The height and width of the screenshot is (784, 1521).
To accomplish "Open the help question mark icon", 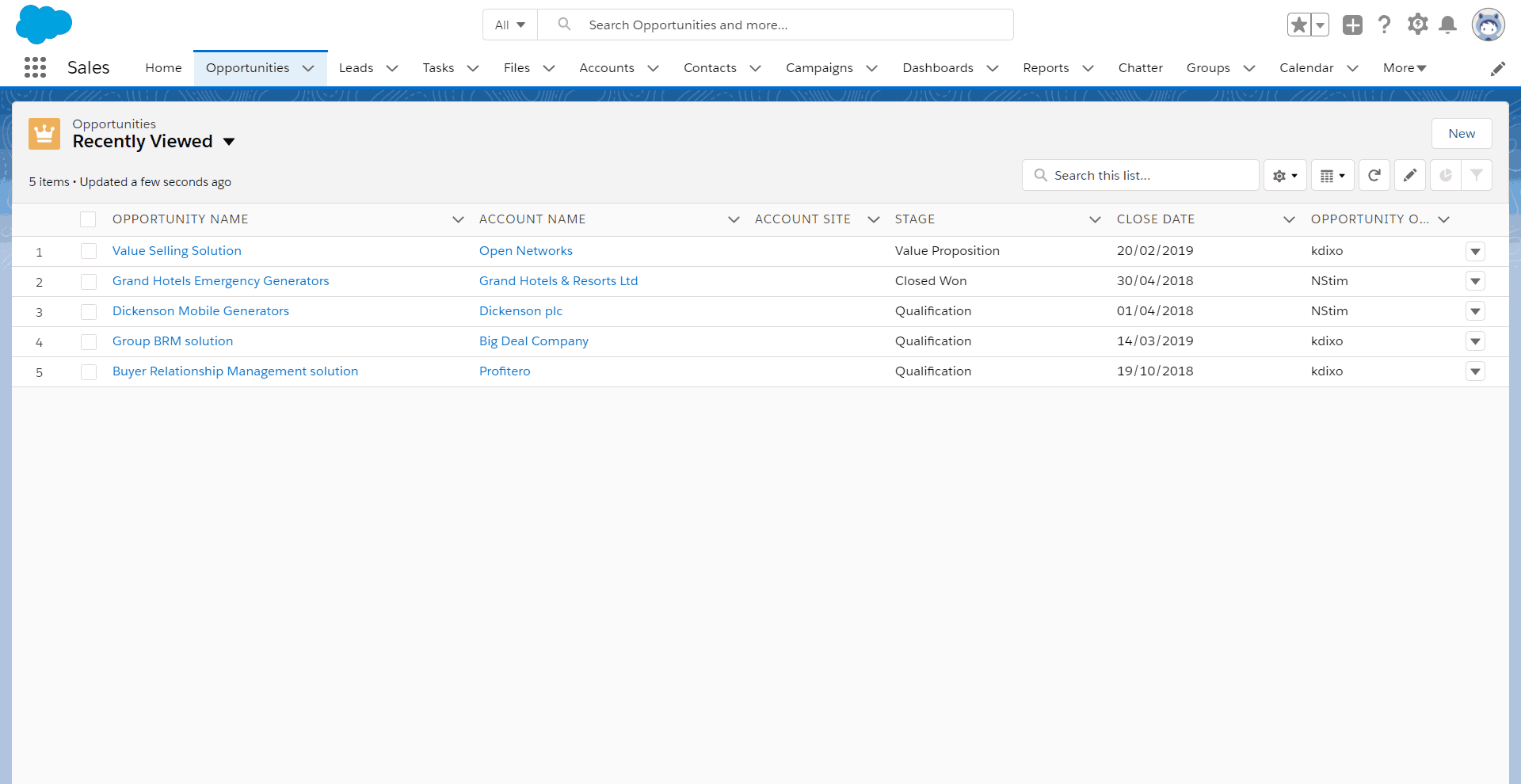I will coord(1384,25).
